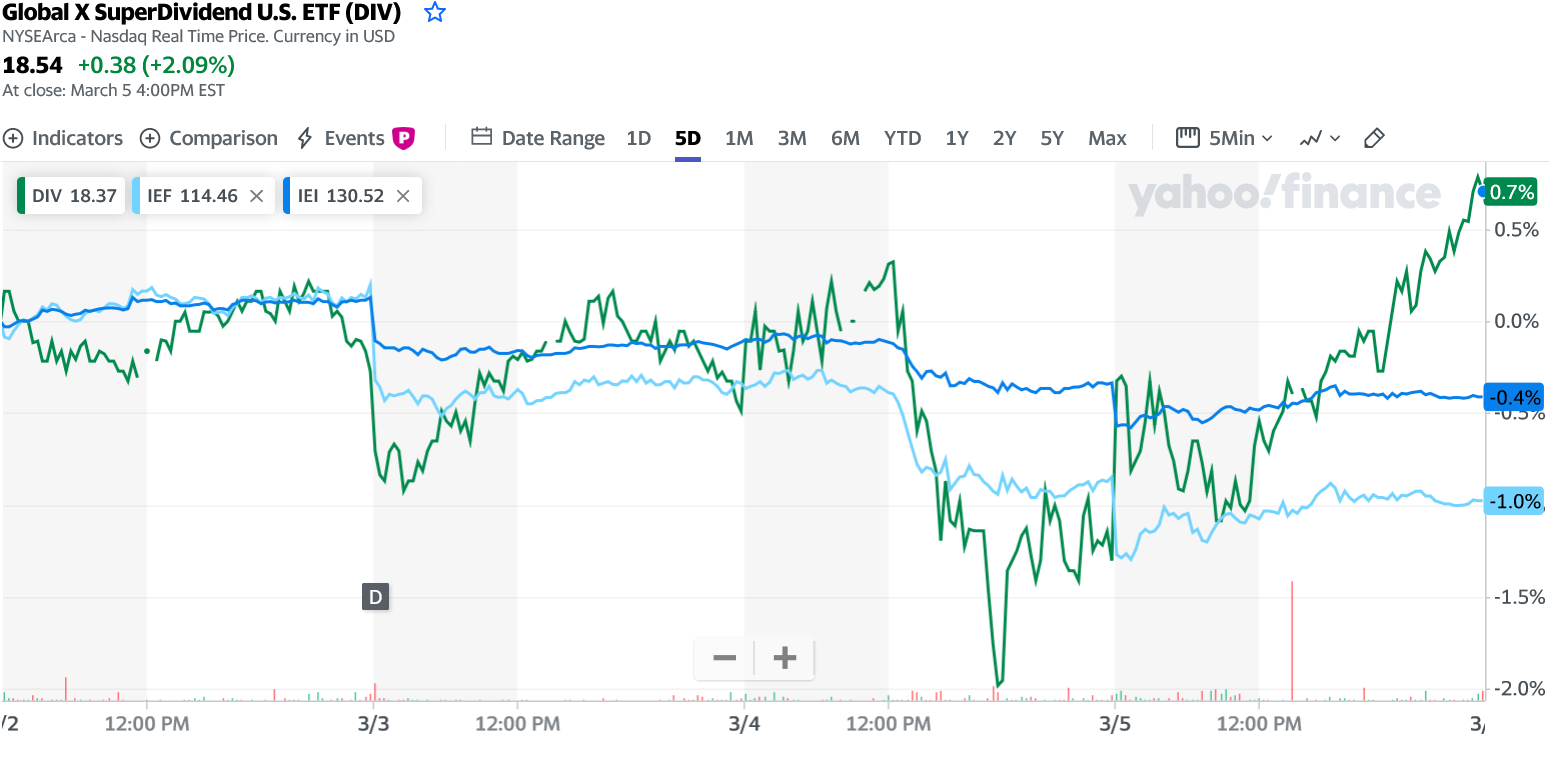Click the interval ruler icon beside 5Min
Viewport: 1549px width, 771px height.
click(x=1187, y=137)
